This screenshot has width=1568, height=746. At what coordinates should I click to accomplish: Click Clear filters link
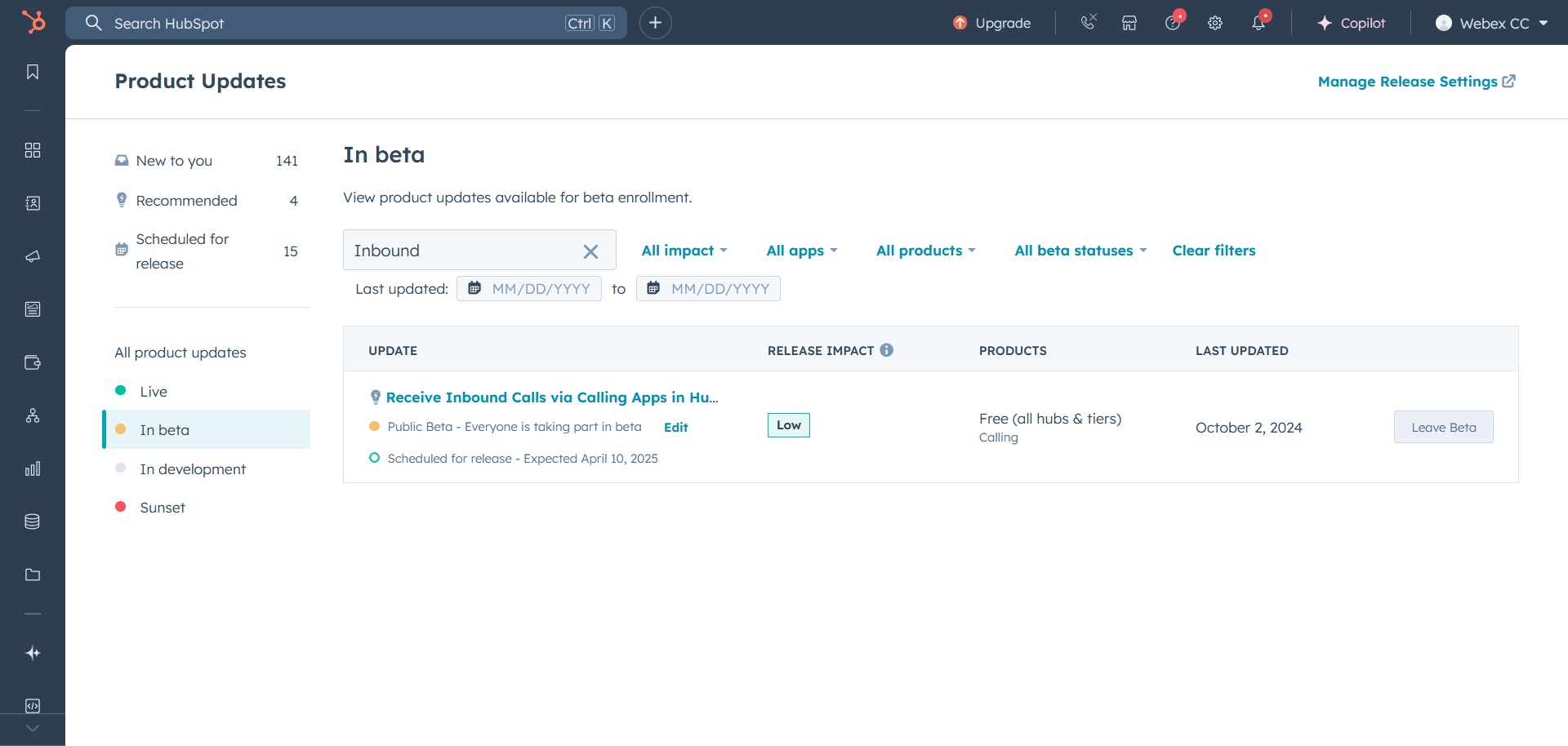pos(1214,251)
